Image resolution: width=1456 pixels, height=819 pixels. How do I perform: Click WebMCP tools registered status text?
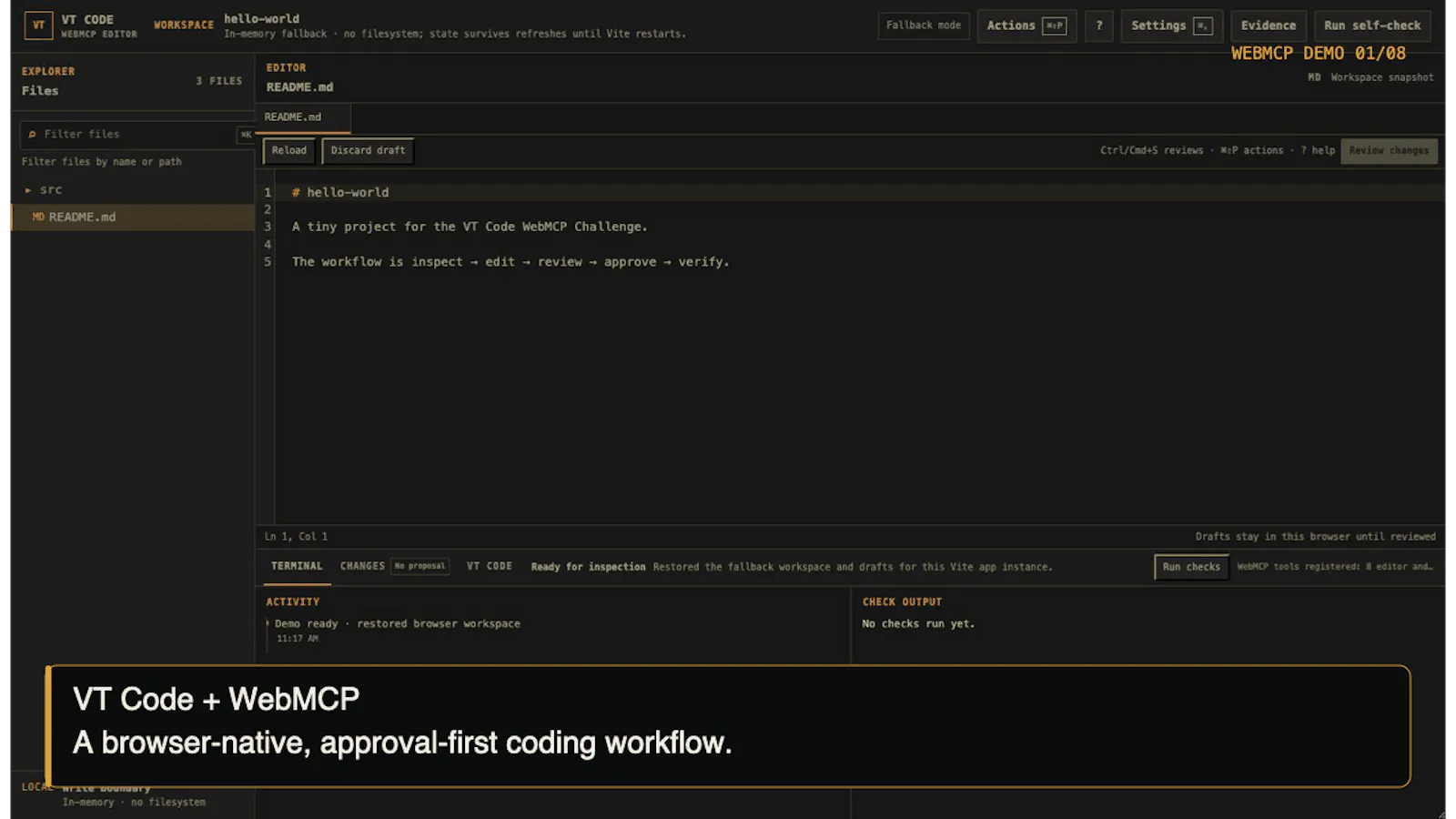1335,567
